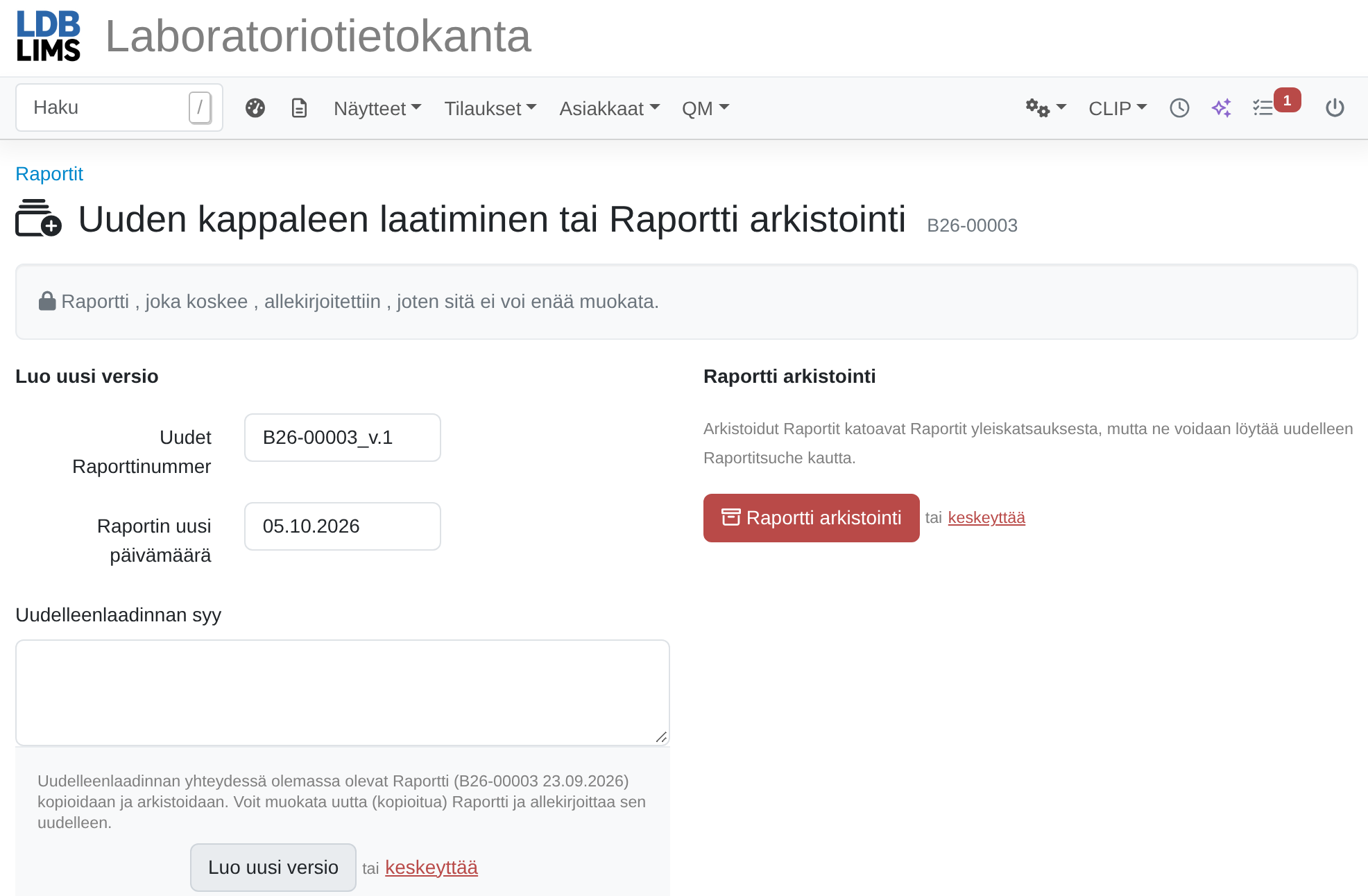The width and height of the screenshot is (1368, 896).
Task: Click the Laboratoriotietokanta title text
Action: tap(318, 36)
